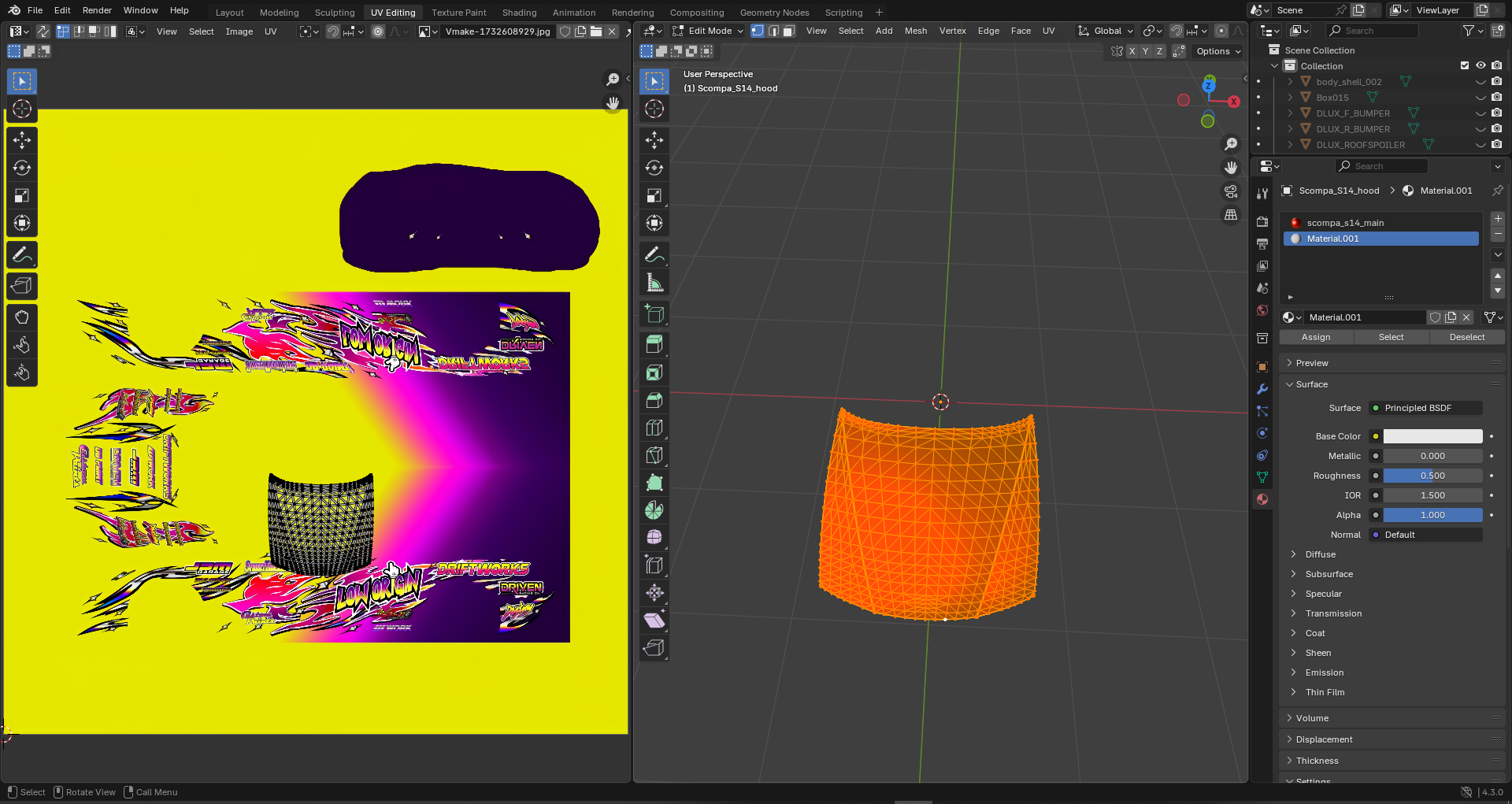Open the Render menu

pos(97,10)
